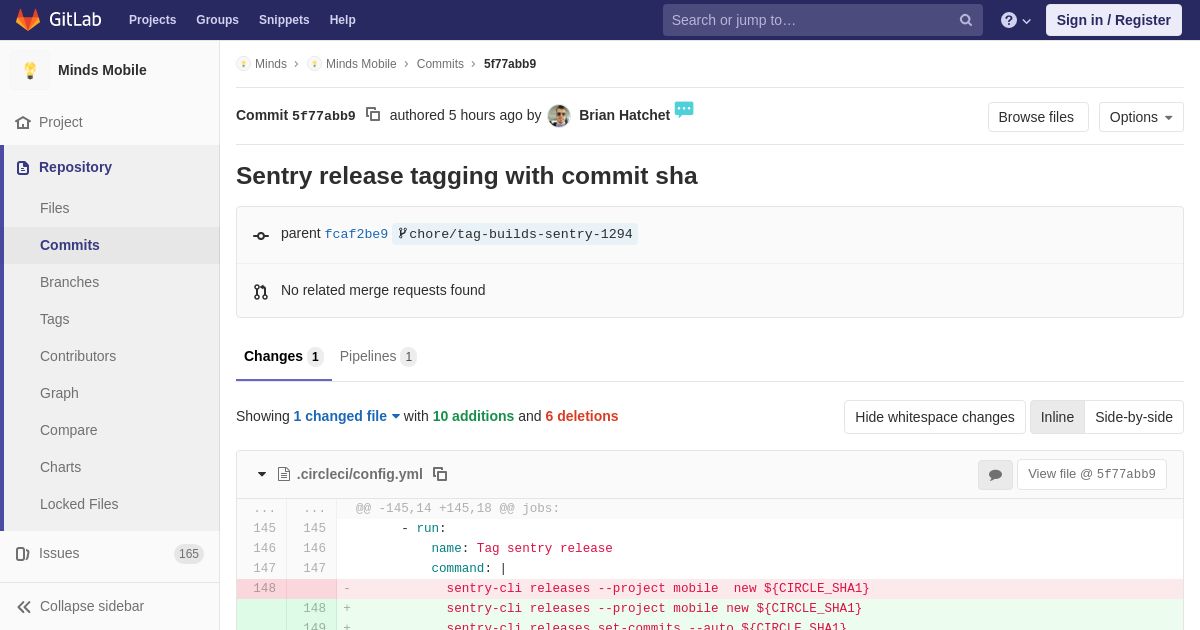Copy commit SHA next to 5f77abb9
This screenshot has height=630, width=1200.
373,115
